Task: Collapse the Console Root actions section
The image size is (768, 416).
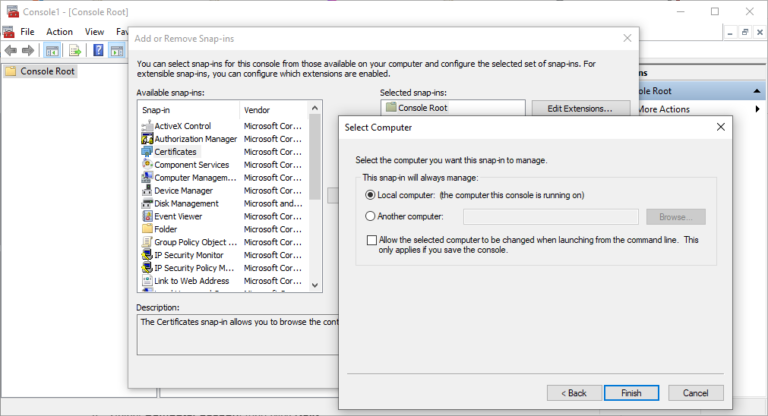Action: 757,91
